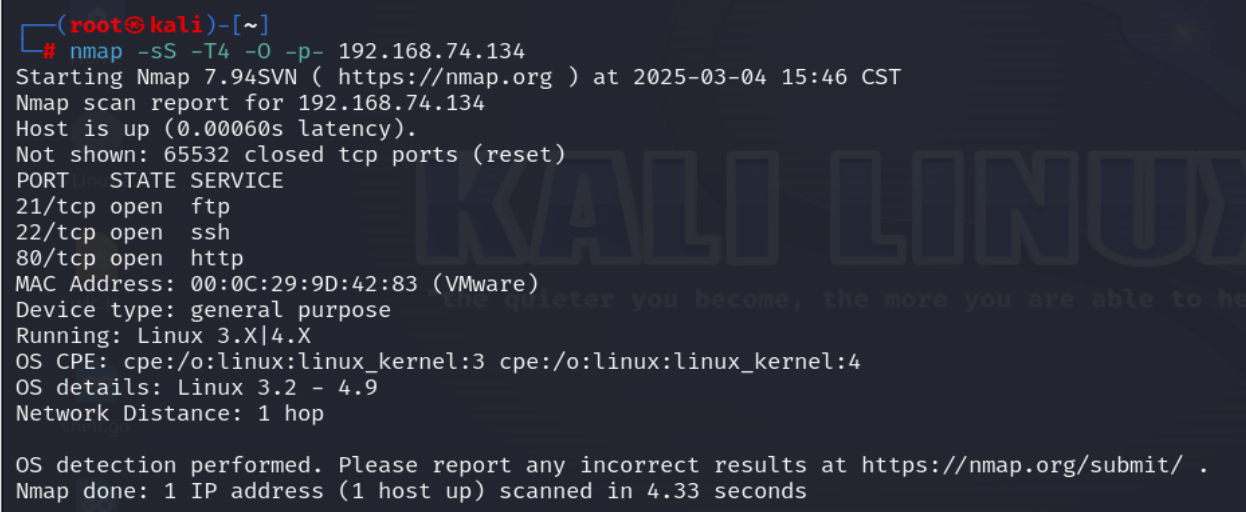Select the -T4 timing flag
Screen dimensions: 1246x512
click(x=210, y=51)
